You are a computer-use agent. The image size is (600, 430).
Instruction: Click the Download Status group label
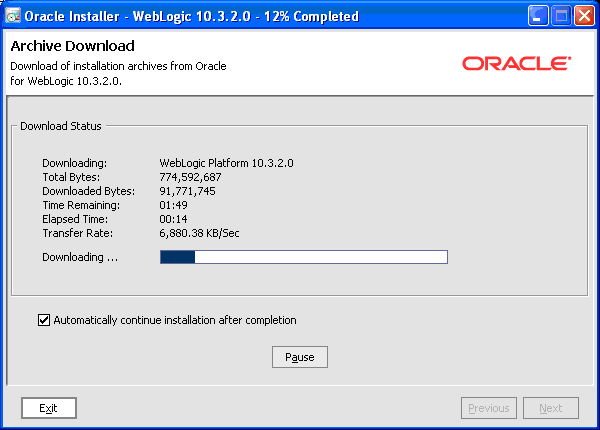[x=61, y=126]
